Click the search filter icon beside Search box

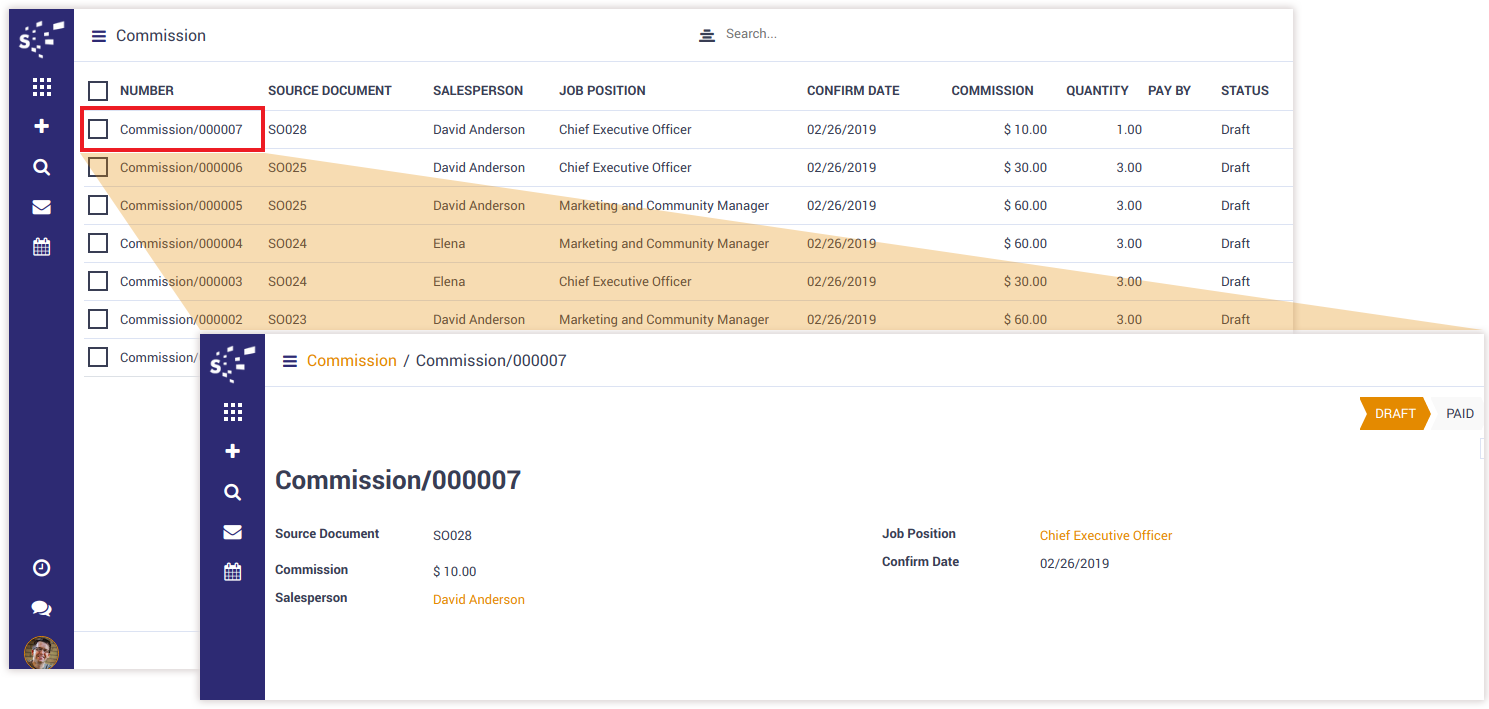pos(707,35)
